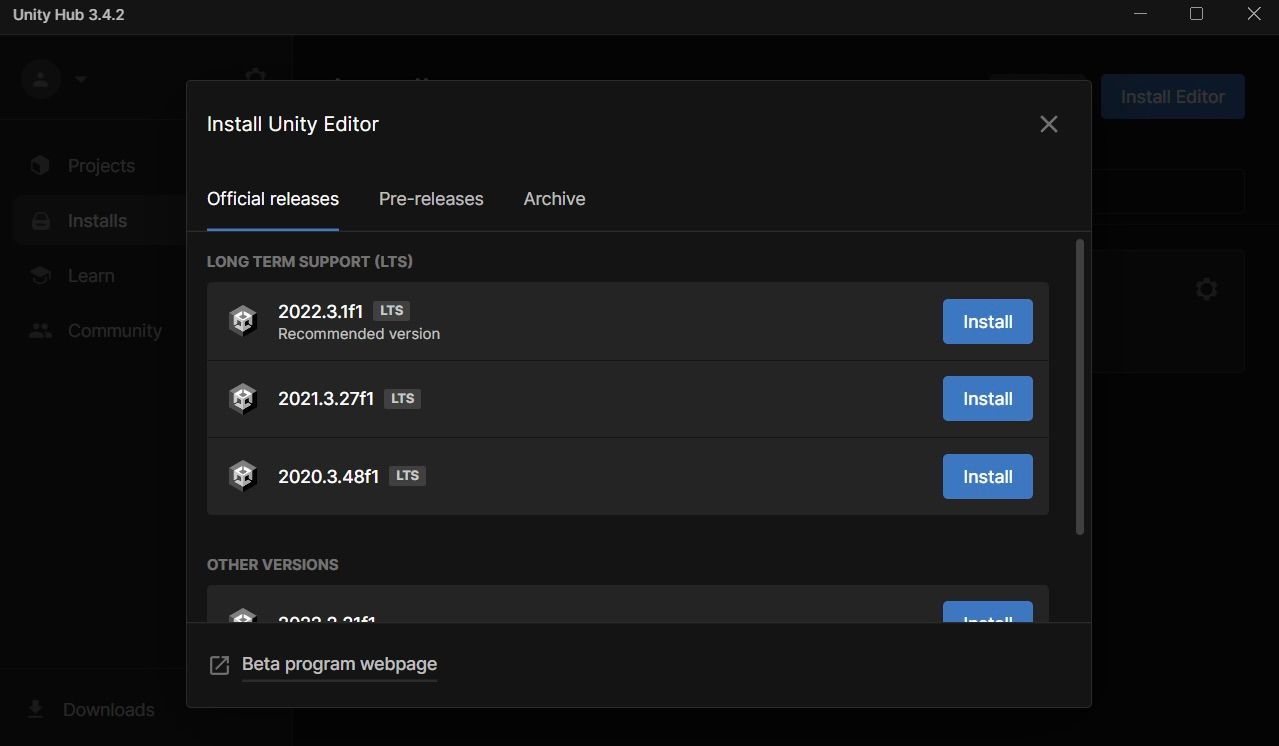Maximize the Unity Hub window
1279x746 pixels.
click(x=1196, y=14)
